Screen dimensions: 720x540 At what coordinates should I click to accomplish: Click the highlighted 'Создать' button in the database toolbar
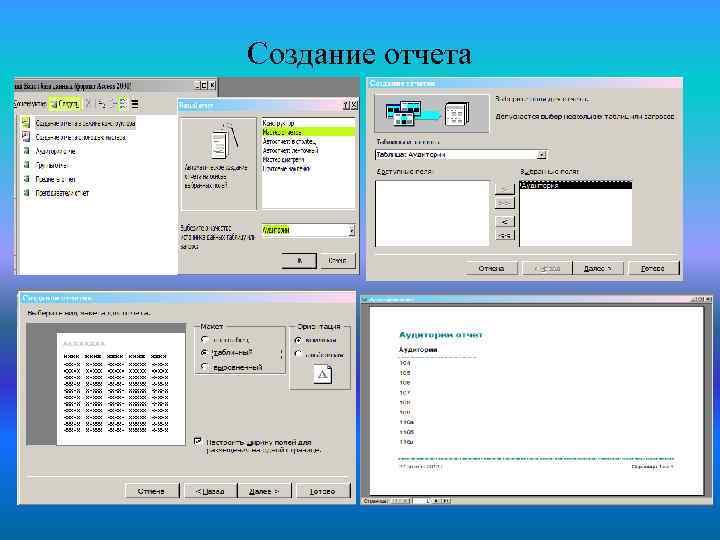[65, 104]
